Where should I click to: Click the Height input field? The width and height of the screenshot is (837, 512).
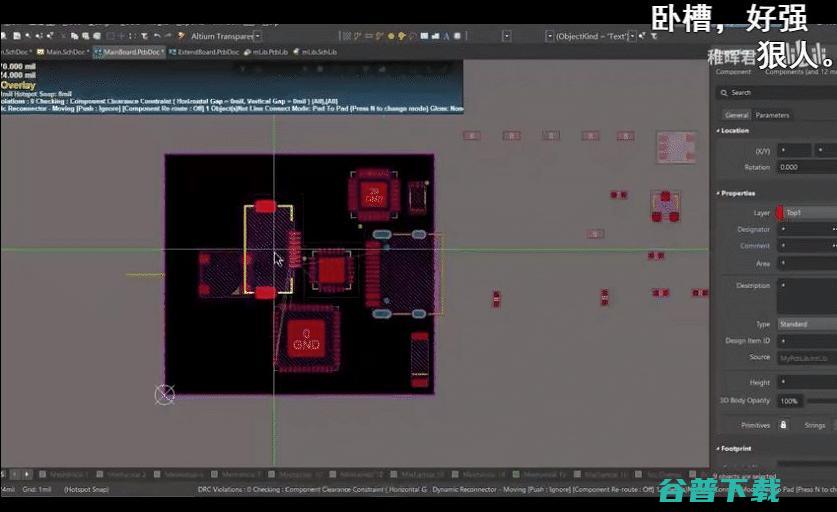pos(807,382)
